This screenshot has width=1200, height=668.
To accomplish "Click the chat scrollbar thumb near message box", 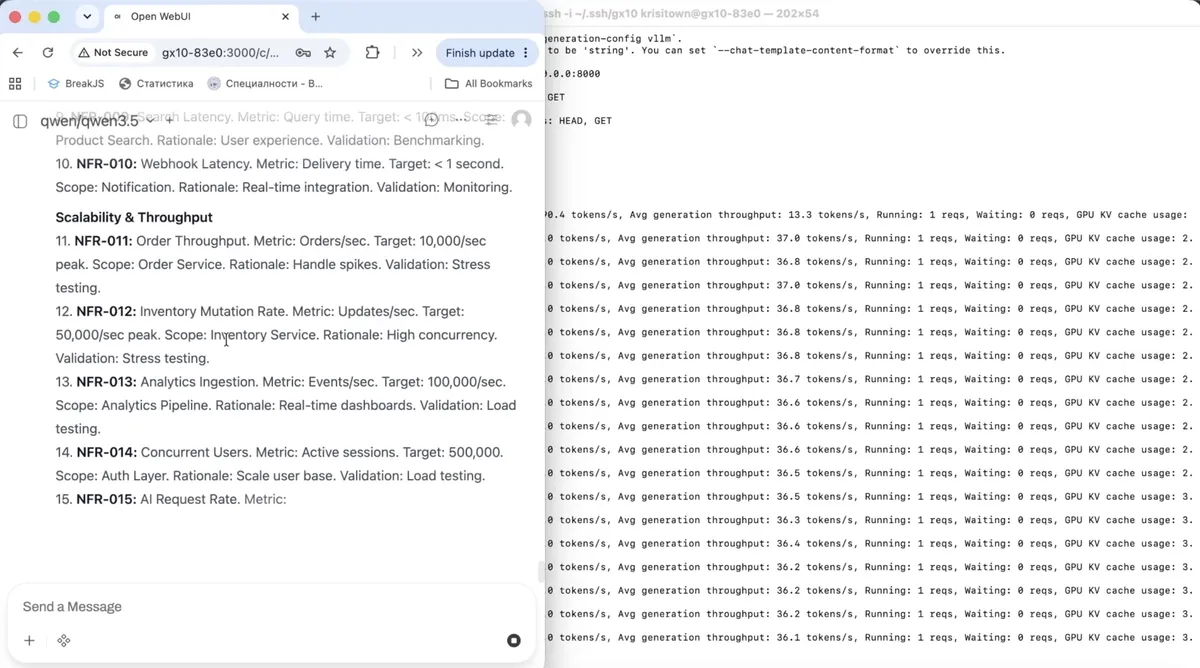I will tap(541, 572).
